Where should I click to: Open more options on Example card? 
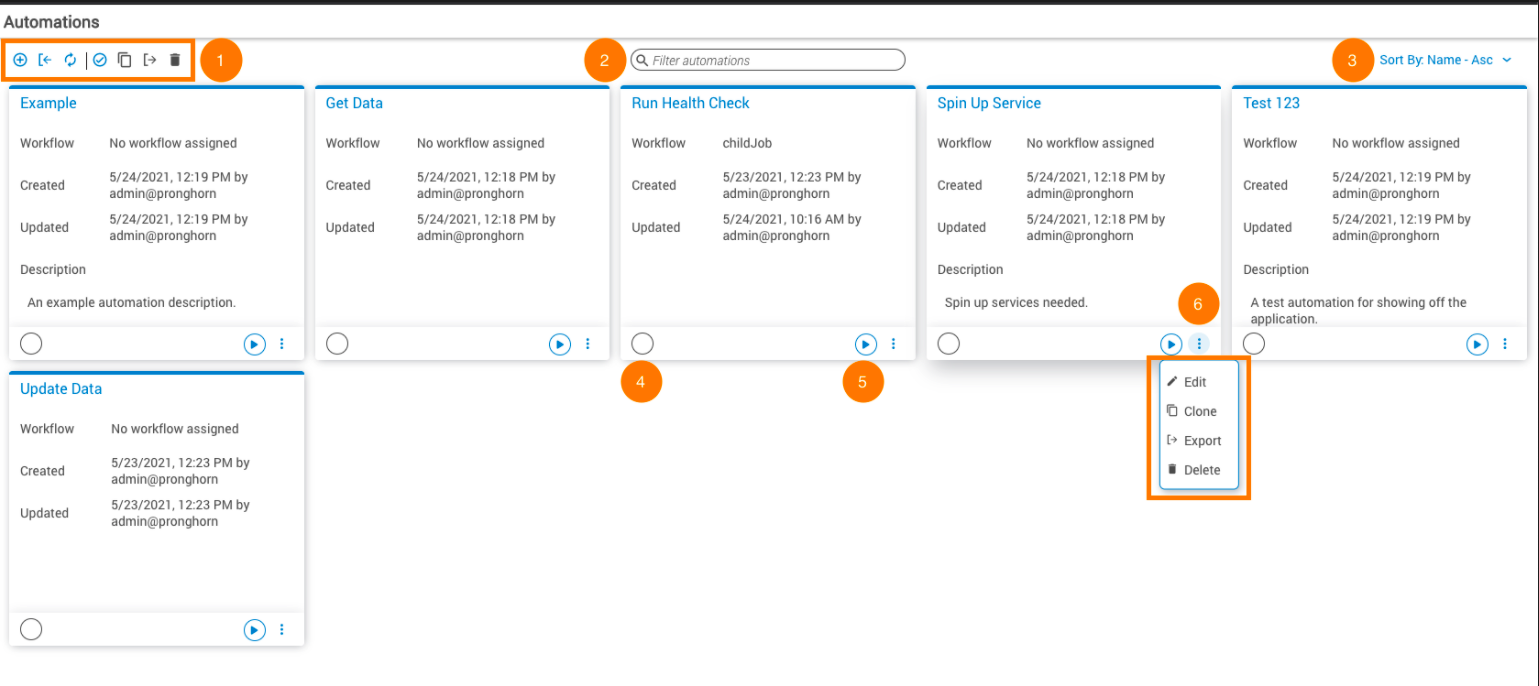click(282, 344)
